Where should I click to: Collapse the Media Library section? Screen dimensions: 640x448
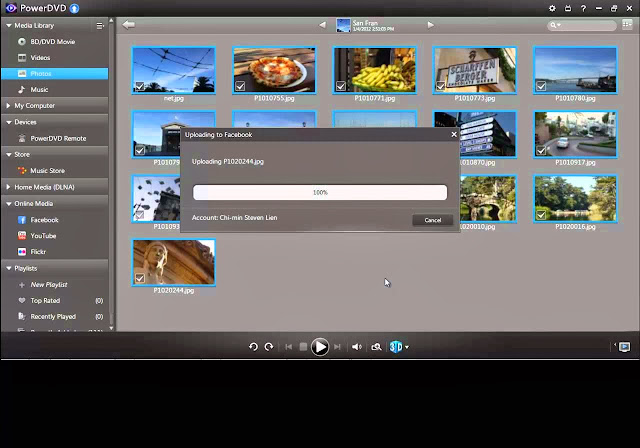tap(9, 25)
